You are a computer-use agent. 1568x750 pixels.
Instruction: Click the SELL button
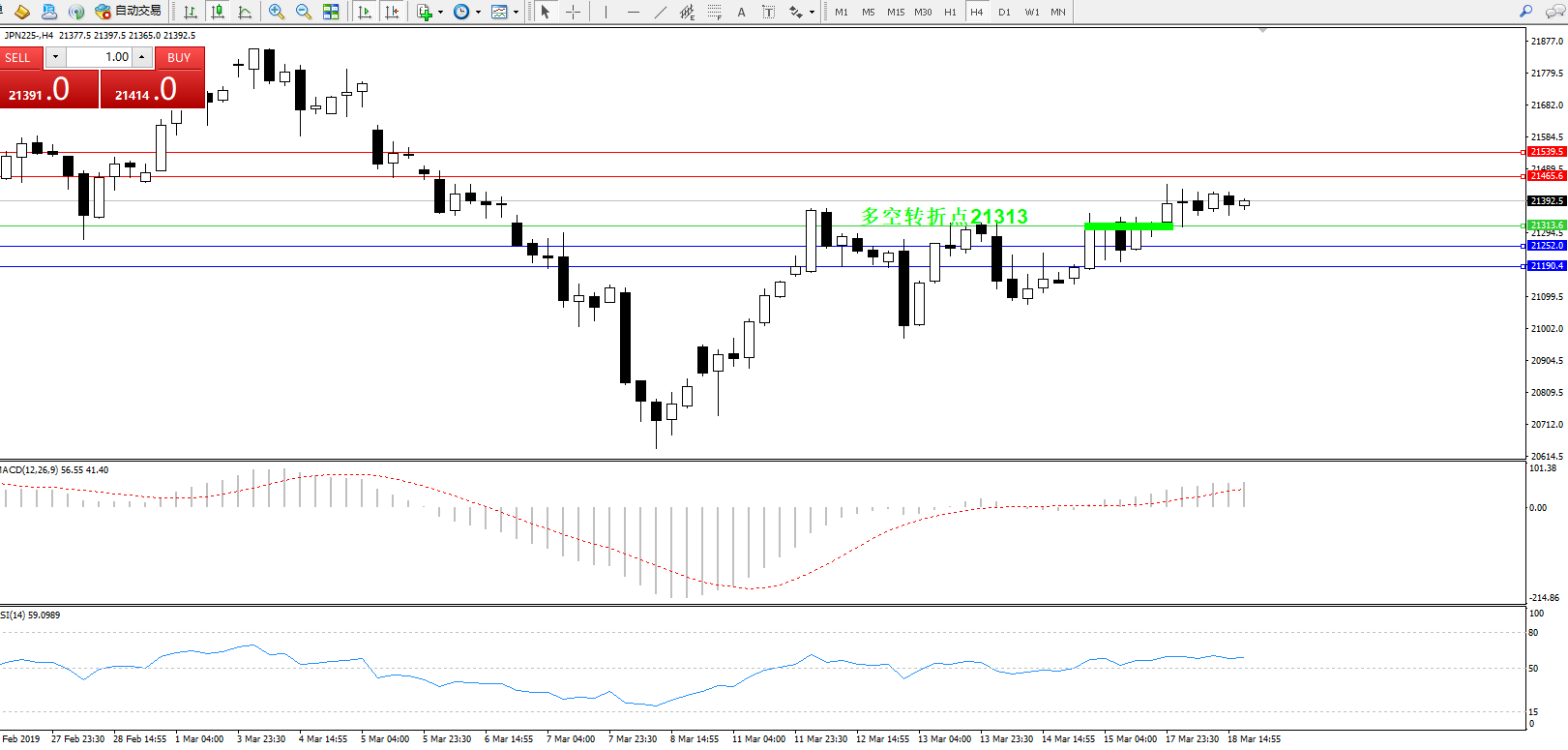click(18, 58)
